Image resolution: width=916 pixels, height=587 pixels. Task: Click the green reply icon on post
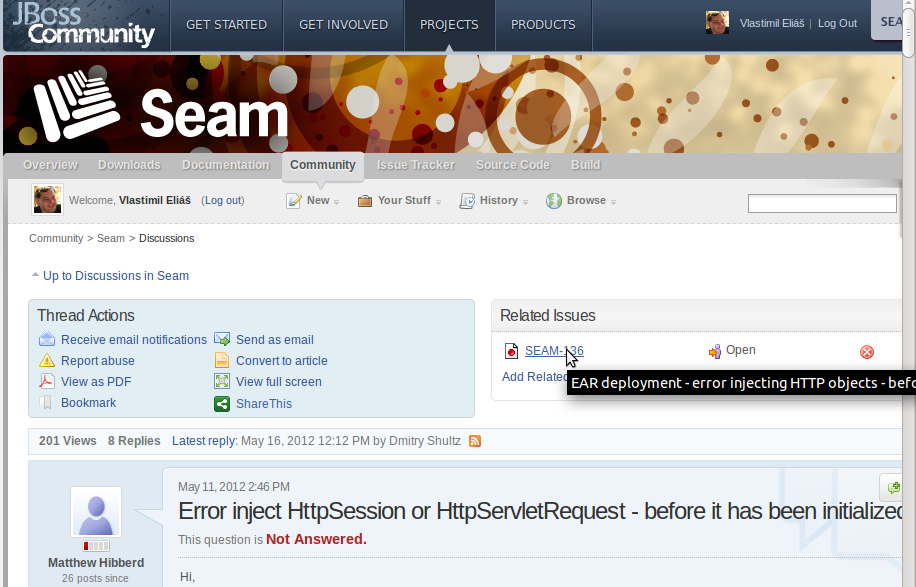(893, 487)
